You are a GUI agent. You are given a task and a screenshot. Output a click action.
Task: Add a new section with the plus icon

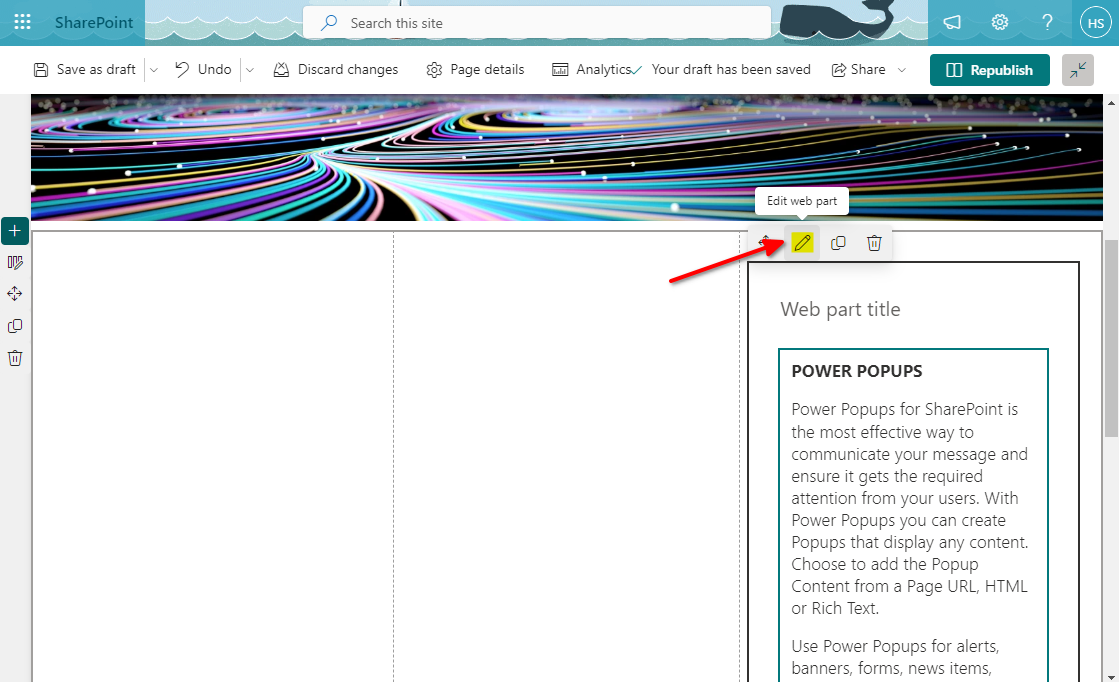point(15,231)
